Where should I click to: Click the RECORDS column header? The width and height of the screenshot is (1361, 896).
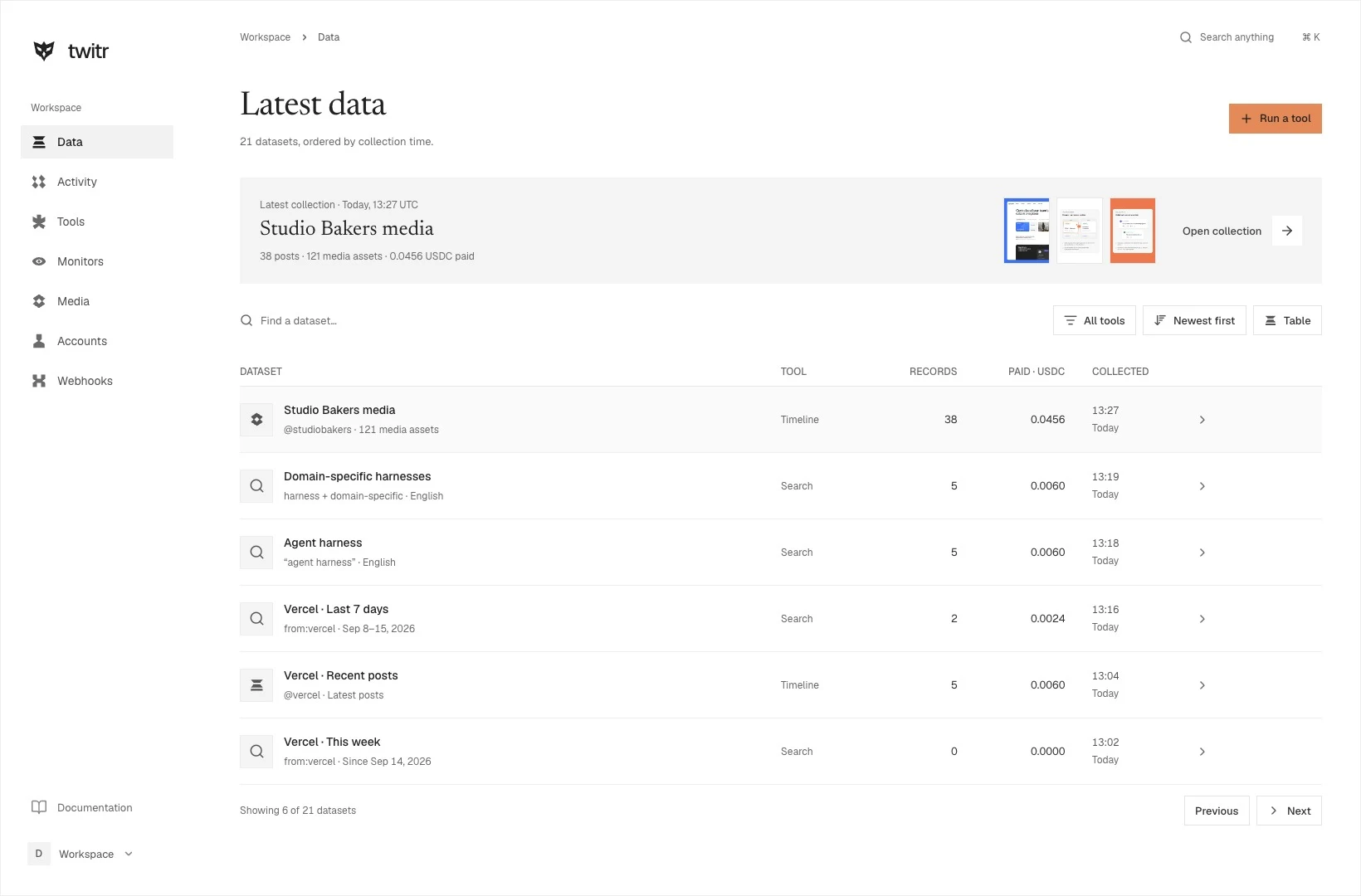pyautogui.click(x=934, y=372)
